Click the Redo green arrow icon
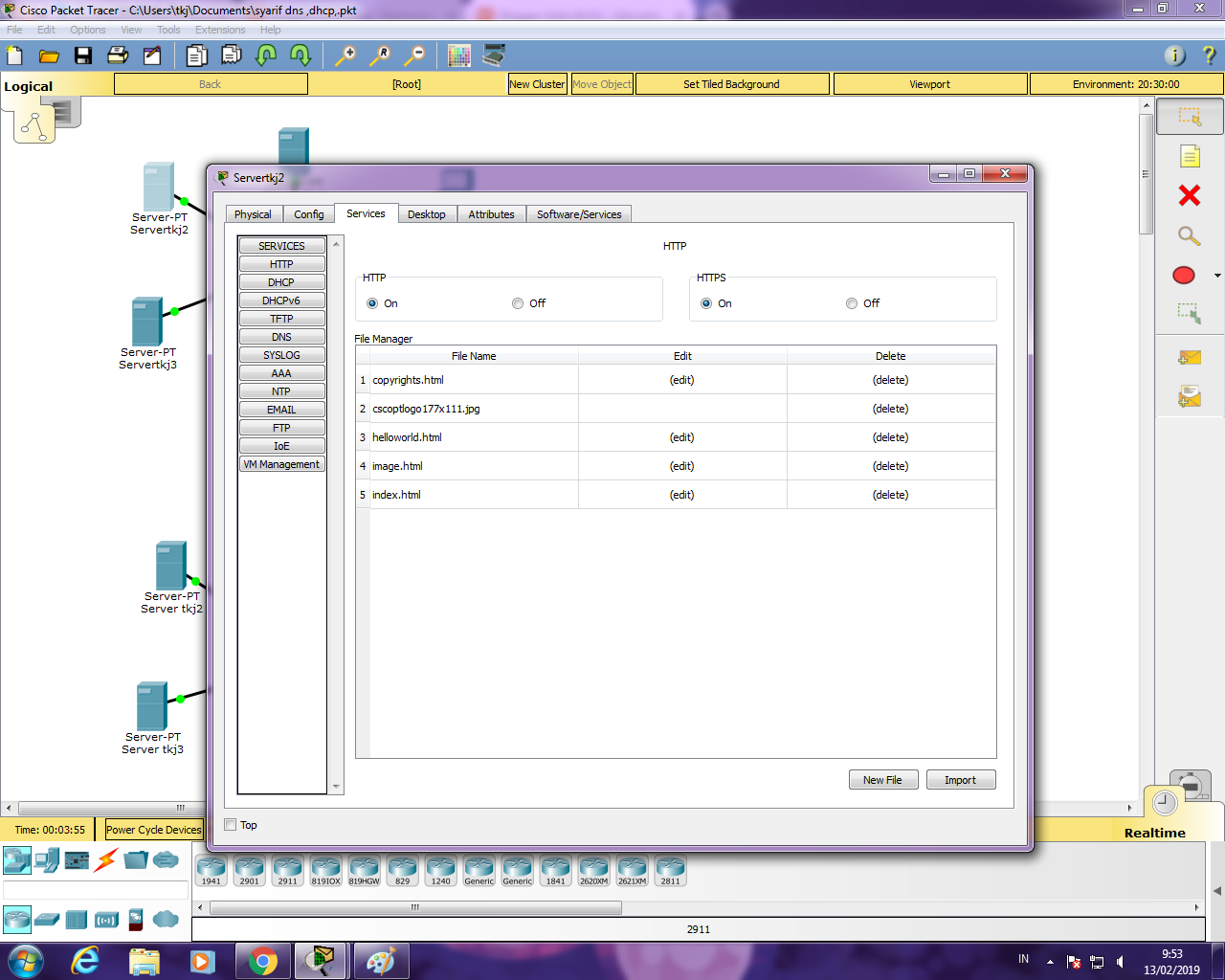1225x980 pixels. pyautogui.click(x=301, y=56)
